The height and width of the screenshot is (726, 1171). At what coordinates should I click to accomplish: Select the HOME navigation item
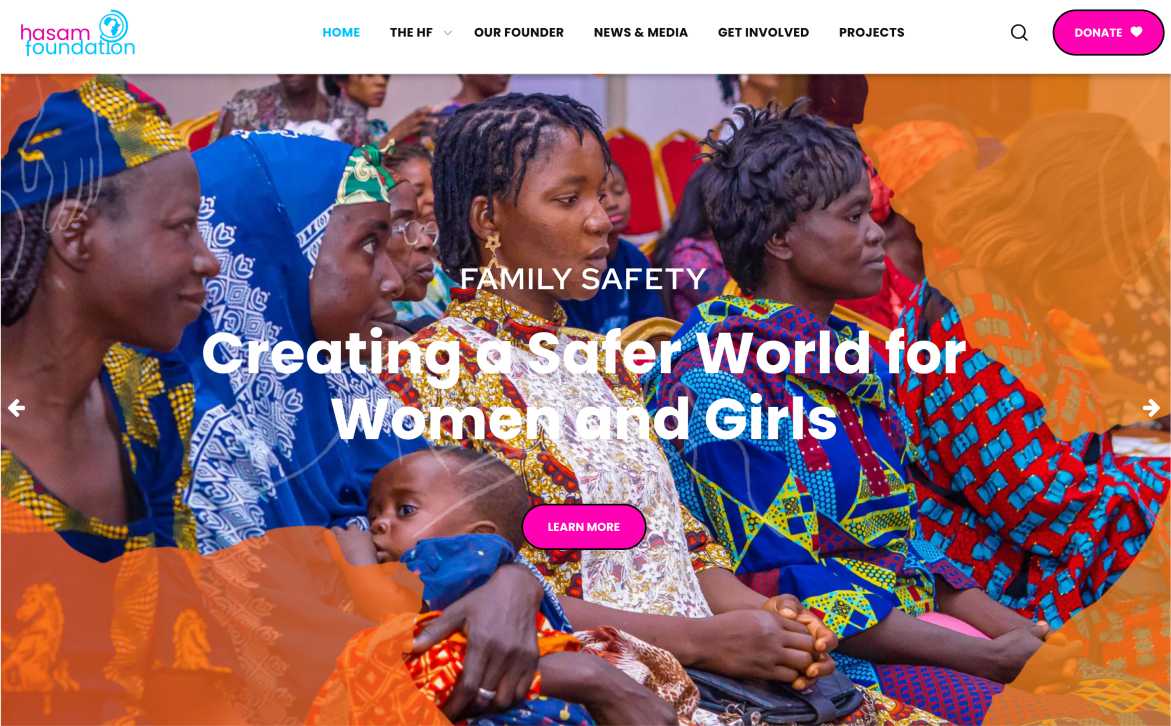pos(341,33)
